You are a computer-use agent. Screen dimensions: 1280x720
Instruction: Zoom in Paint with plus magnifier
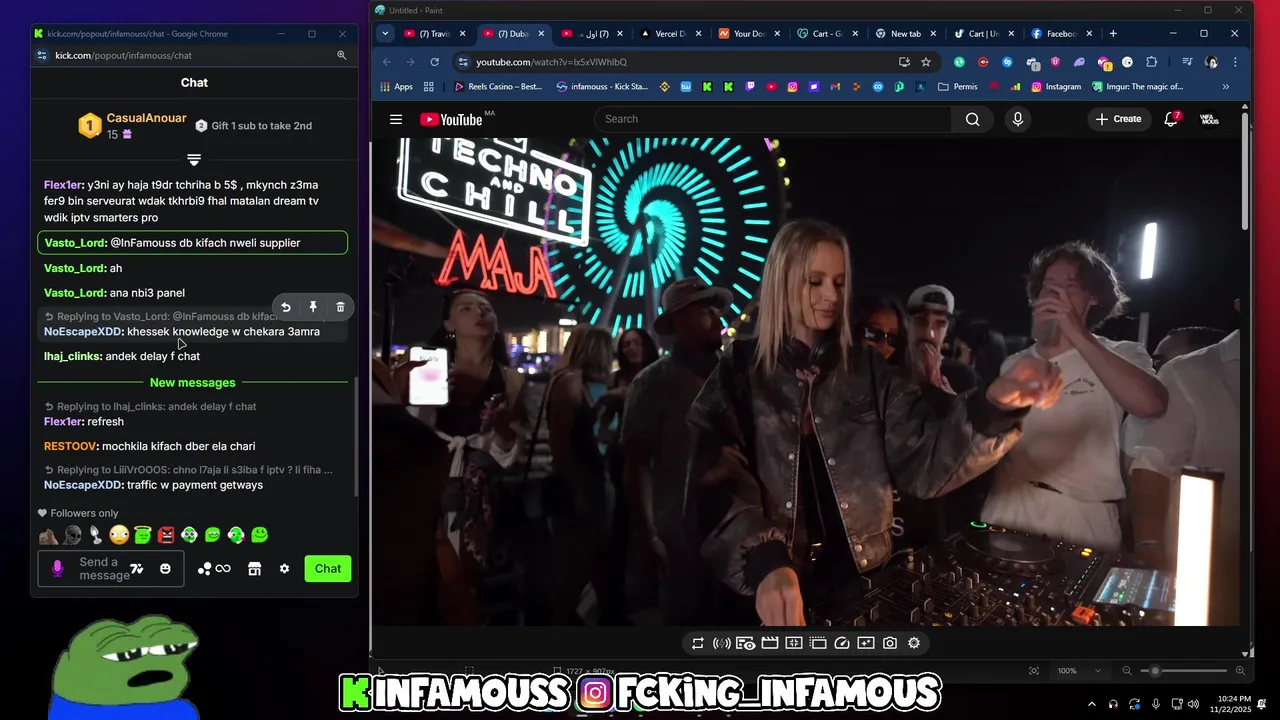click(x=1240, y=671)
